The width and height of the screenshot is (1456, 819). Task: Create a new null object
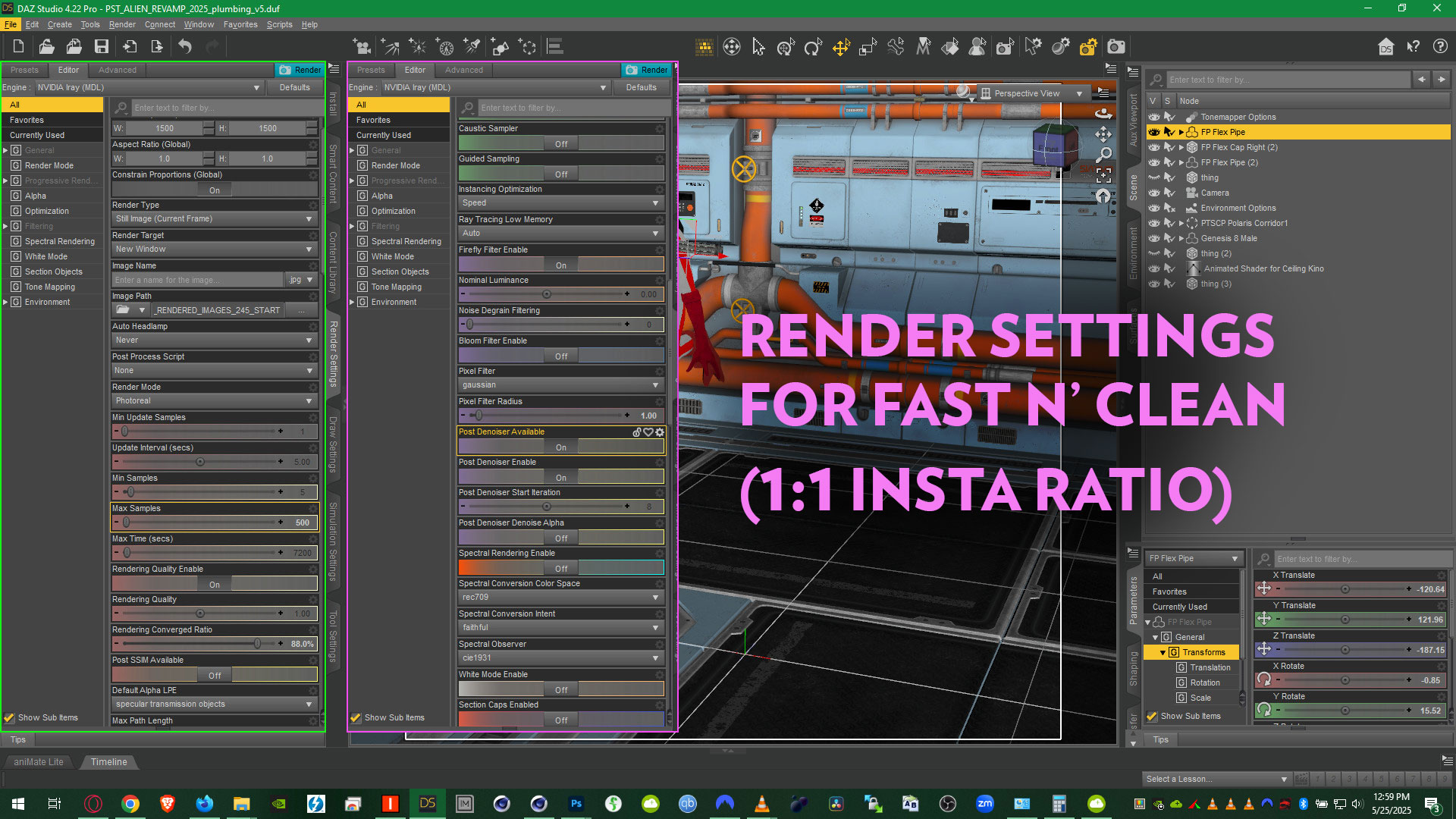point(527,47)
